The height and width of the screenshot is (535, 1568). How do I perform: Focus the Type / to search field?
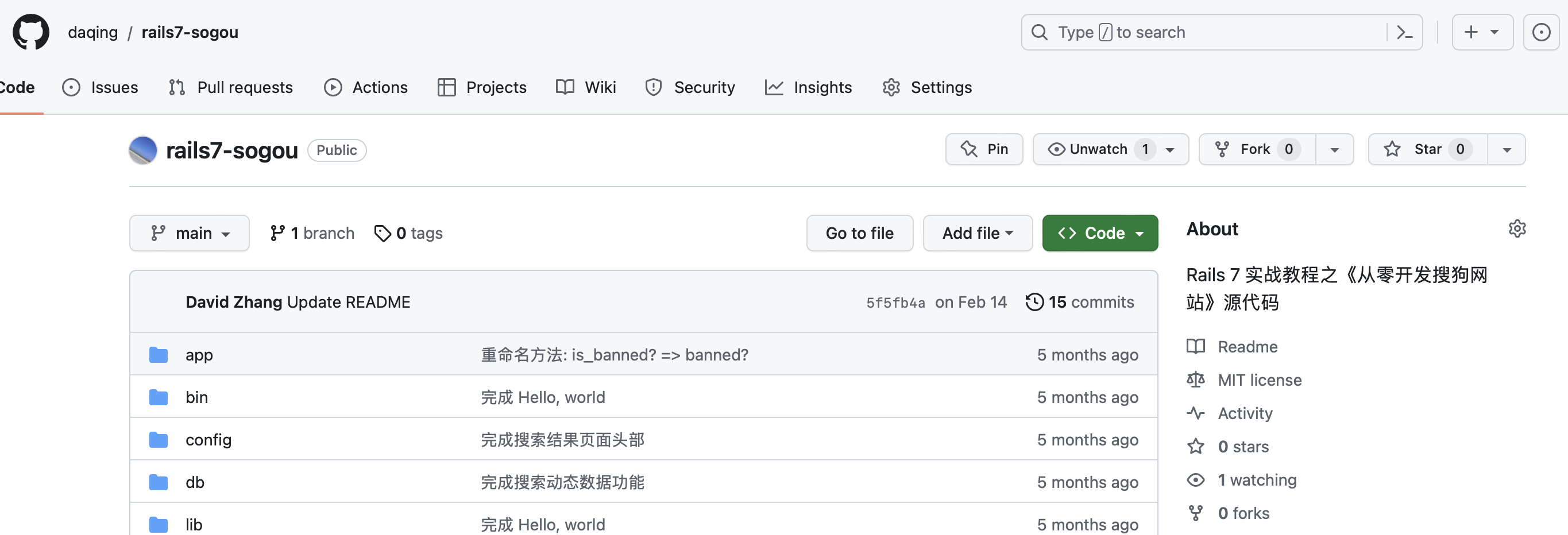pos(1222,32)
